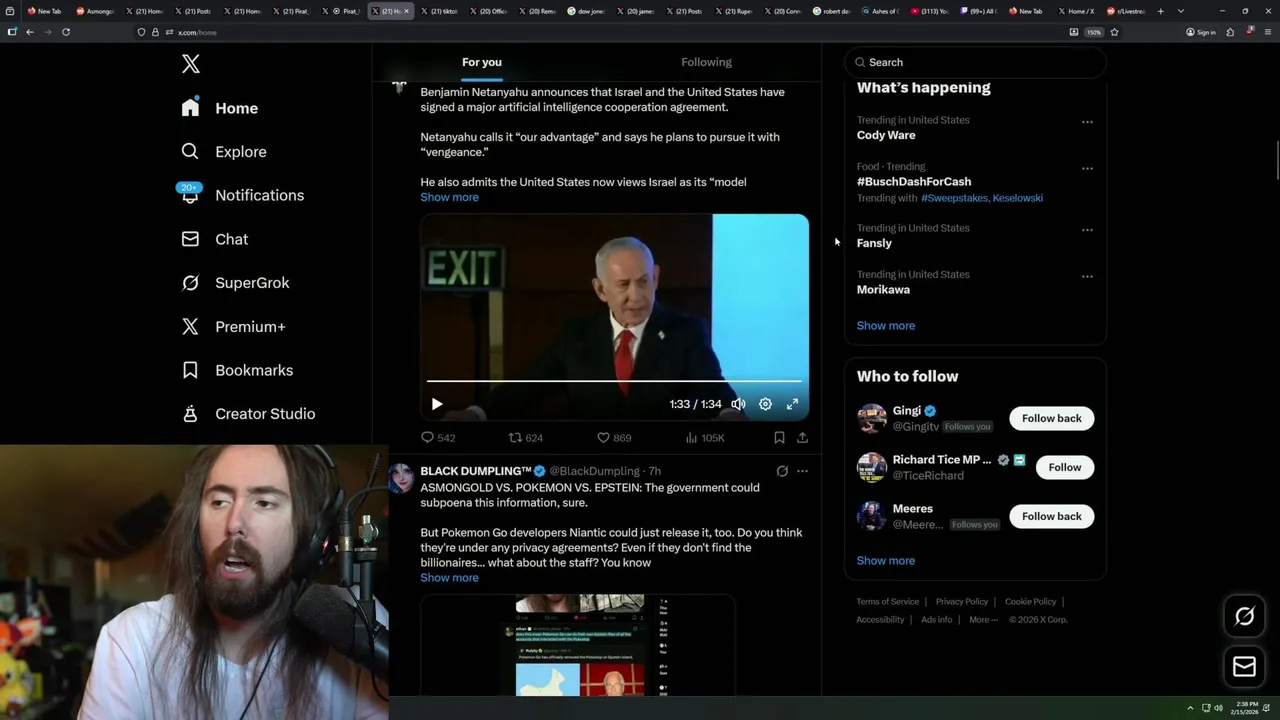The width and height of the screenshot is (1280, 720).
Task: Open #Sweepstakes, Keselowski trending link
Action: pos(982,198)
